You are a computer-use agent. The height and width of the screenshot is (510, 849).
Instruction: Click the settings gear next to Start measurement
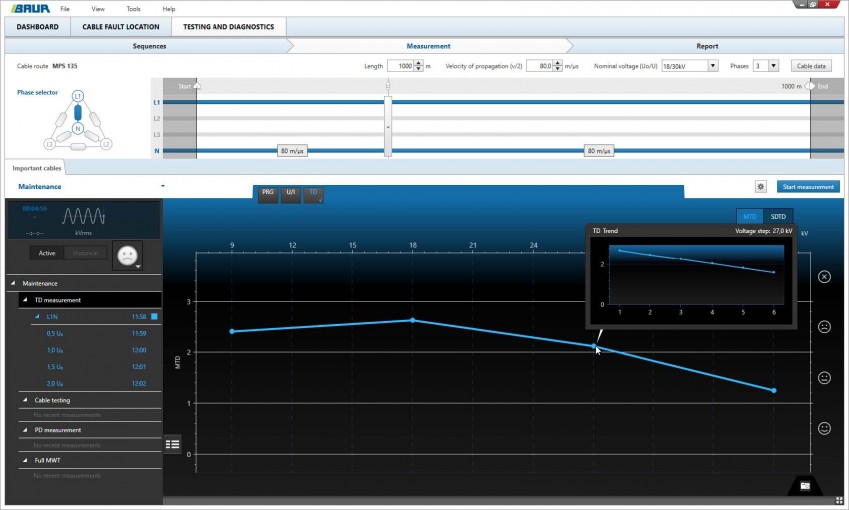click(761, 187)
